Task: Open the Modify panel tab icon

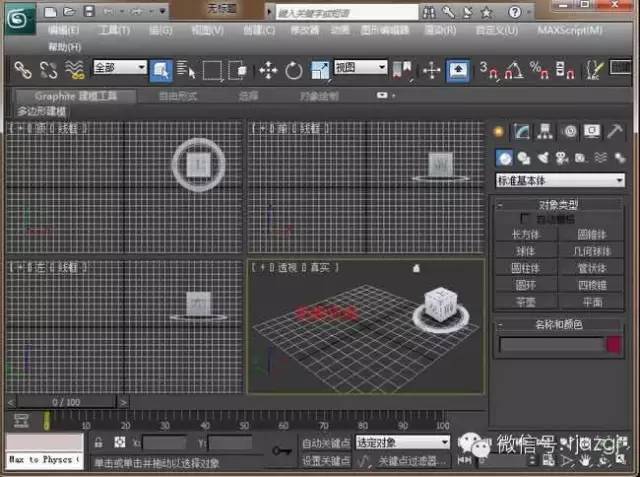Action: 521,132
